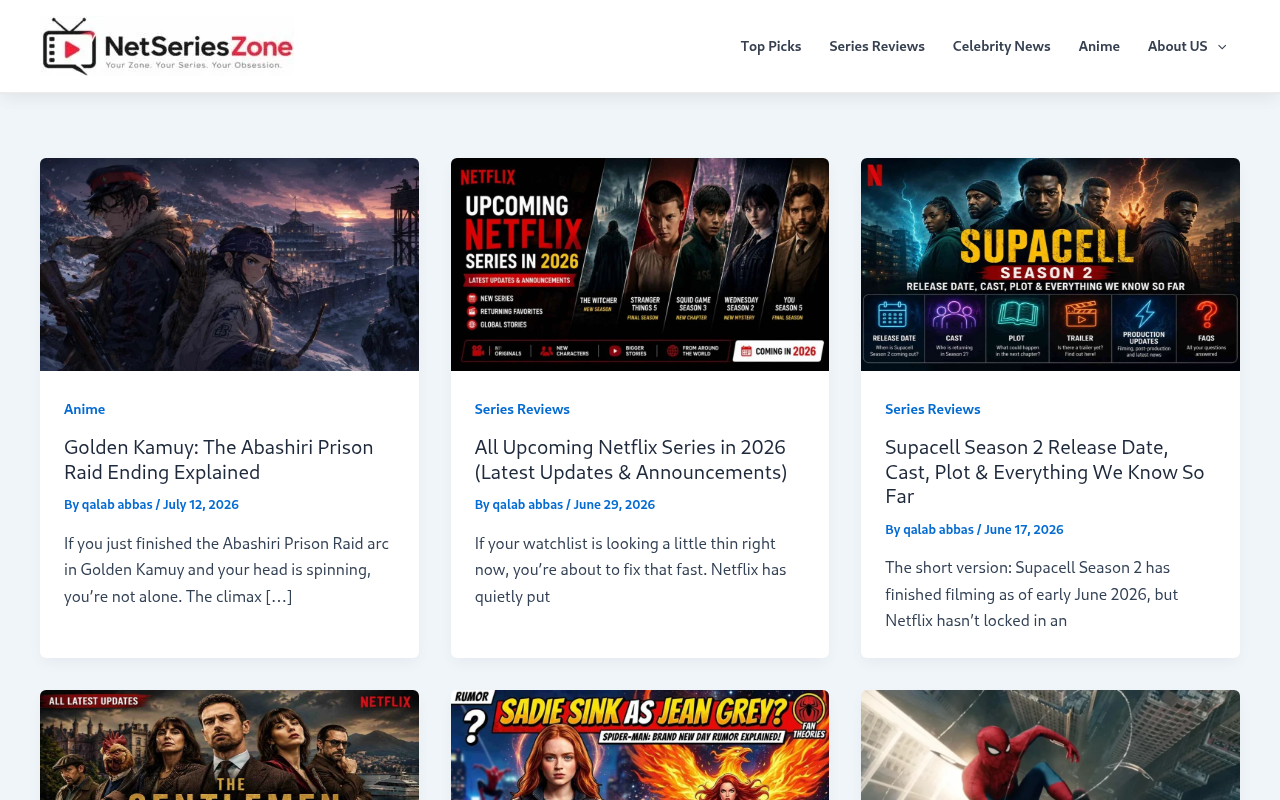Viewport: 1280px width, 800px height.
Task: Open Golden Kamuy Abashiri Prison Raid title
Action: pyautogui.click(x=219, y=459)
